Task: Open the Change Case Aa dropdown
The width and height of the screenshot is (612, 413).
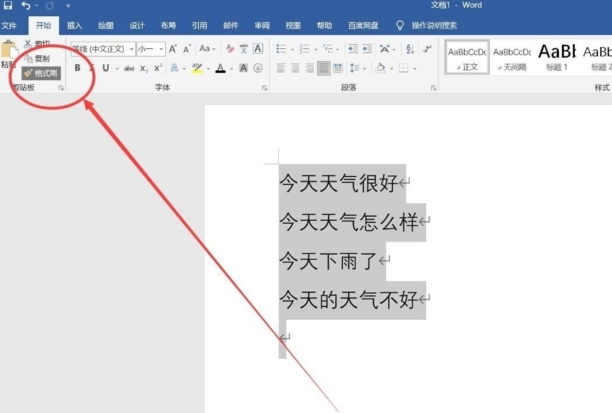Action: coord(207,49)
